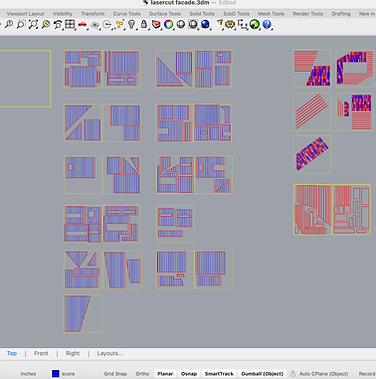Switch to the Front viewport tab

point(41,353)
